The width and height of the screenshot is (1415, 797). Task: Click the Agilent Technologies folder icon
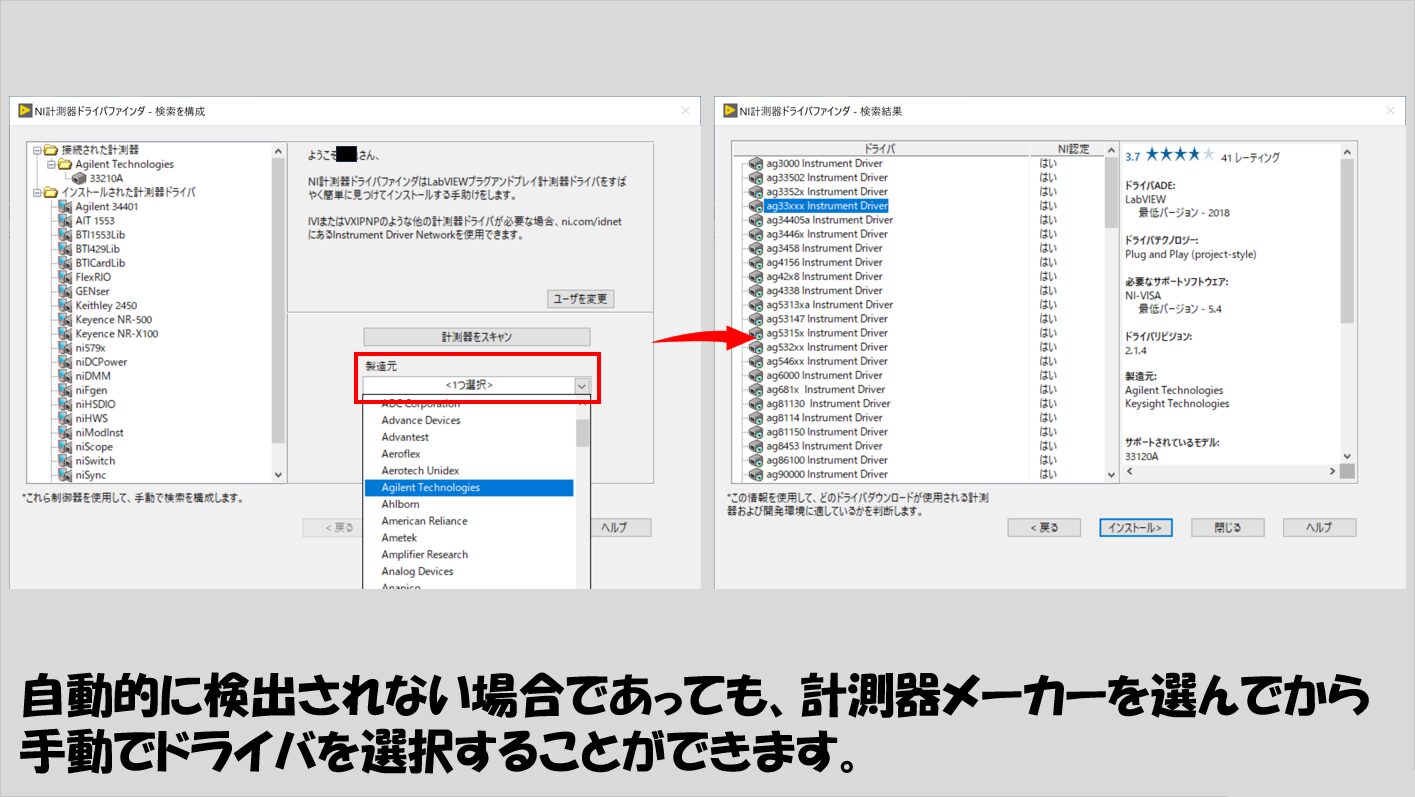(65, 164)
